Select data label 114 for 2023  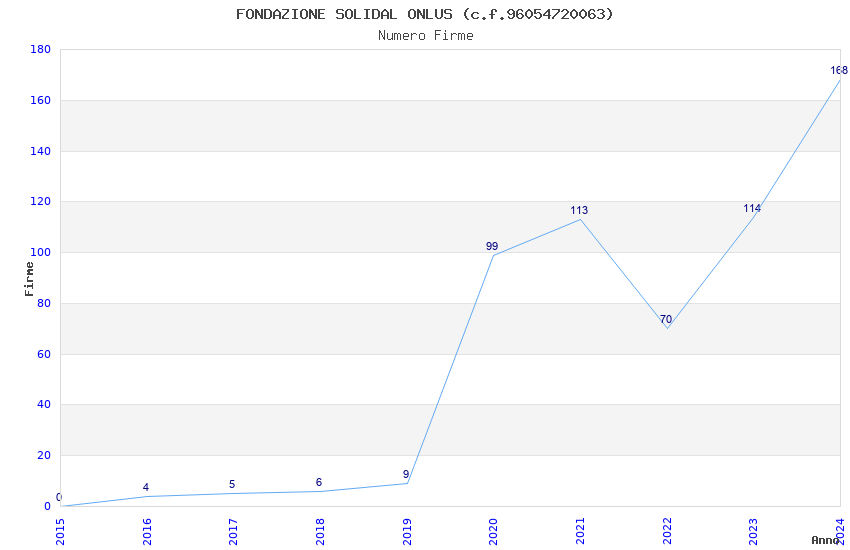pos(752,208)
